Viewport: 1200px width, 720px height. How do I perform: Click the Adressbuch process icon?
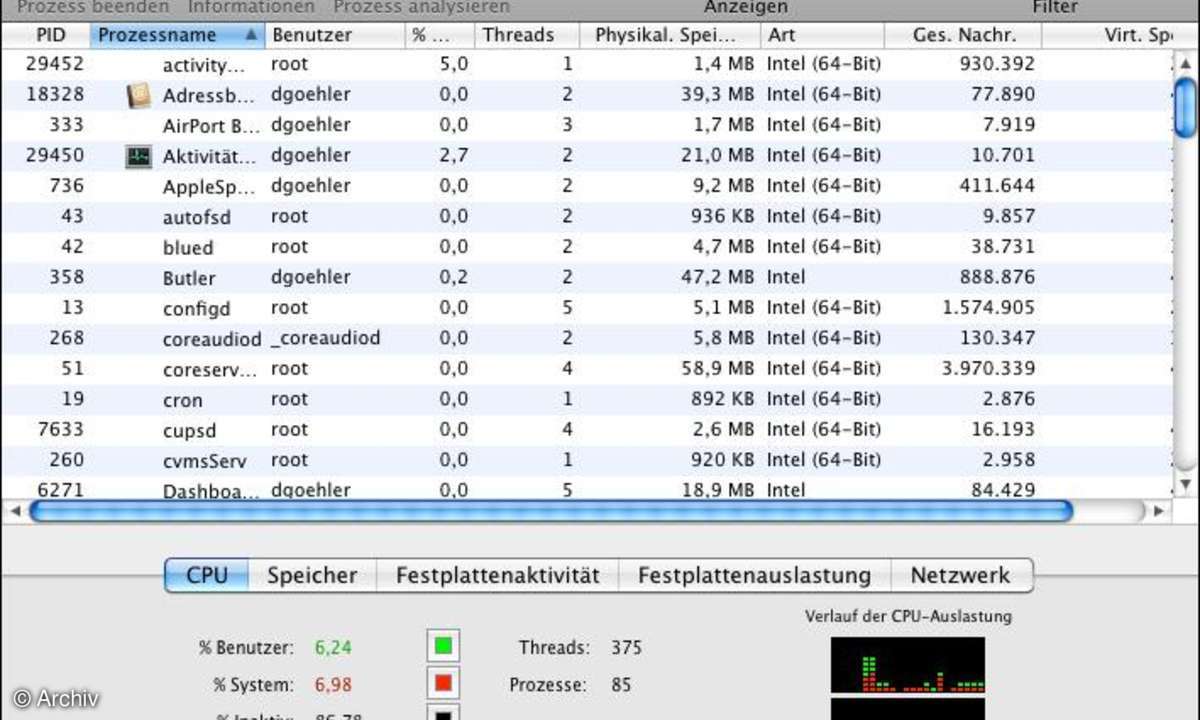pos(139,94)
